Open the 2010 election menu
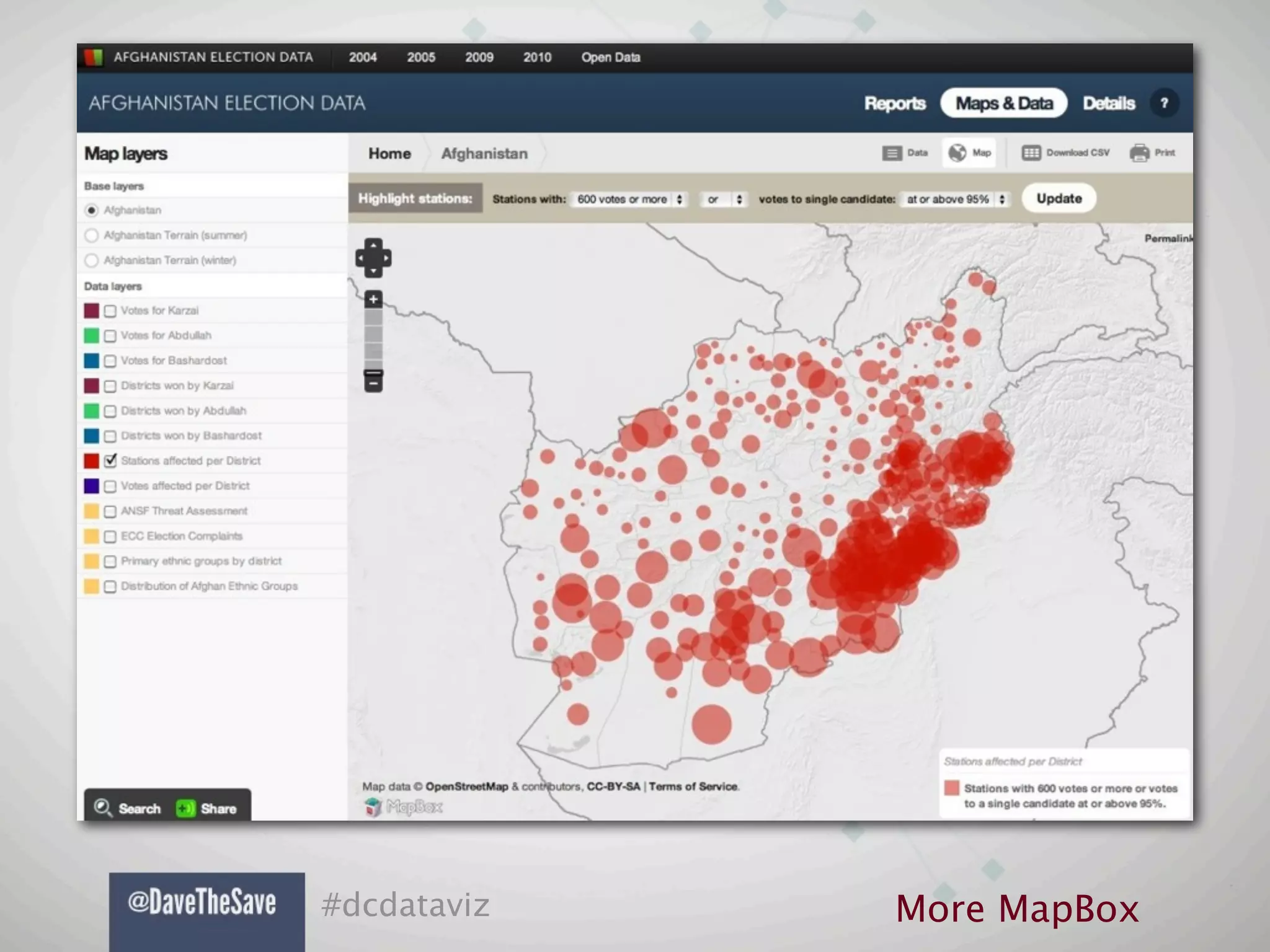 [x=537, y=58]
